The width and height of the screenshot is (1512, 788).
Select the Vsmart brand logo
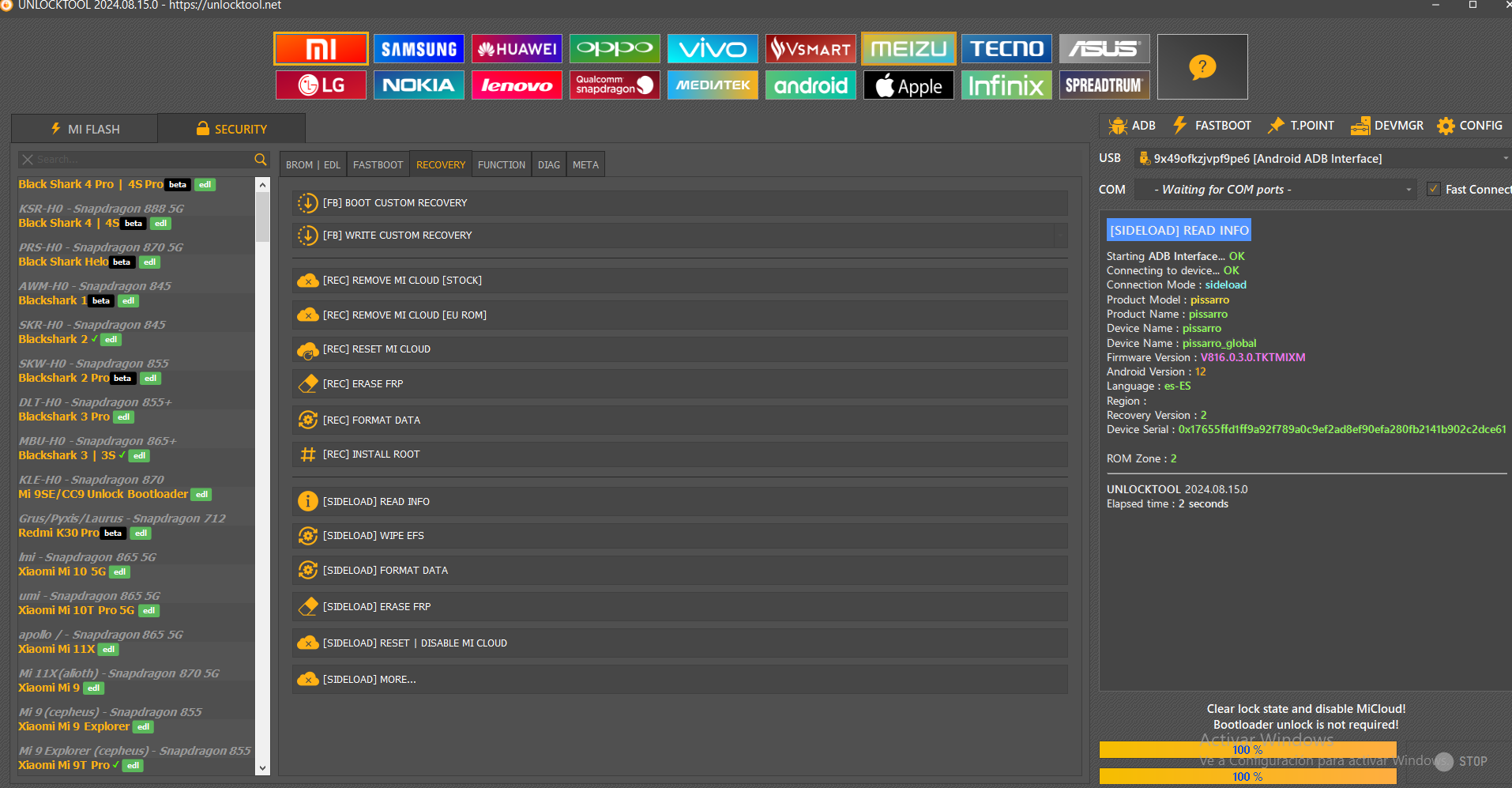pos(811,49)
